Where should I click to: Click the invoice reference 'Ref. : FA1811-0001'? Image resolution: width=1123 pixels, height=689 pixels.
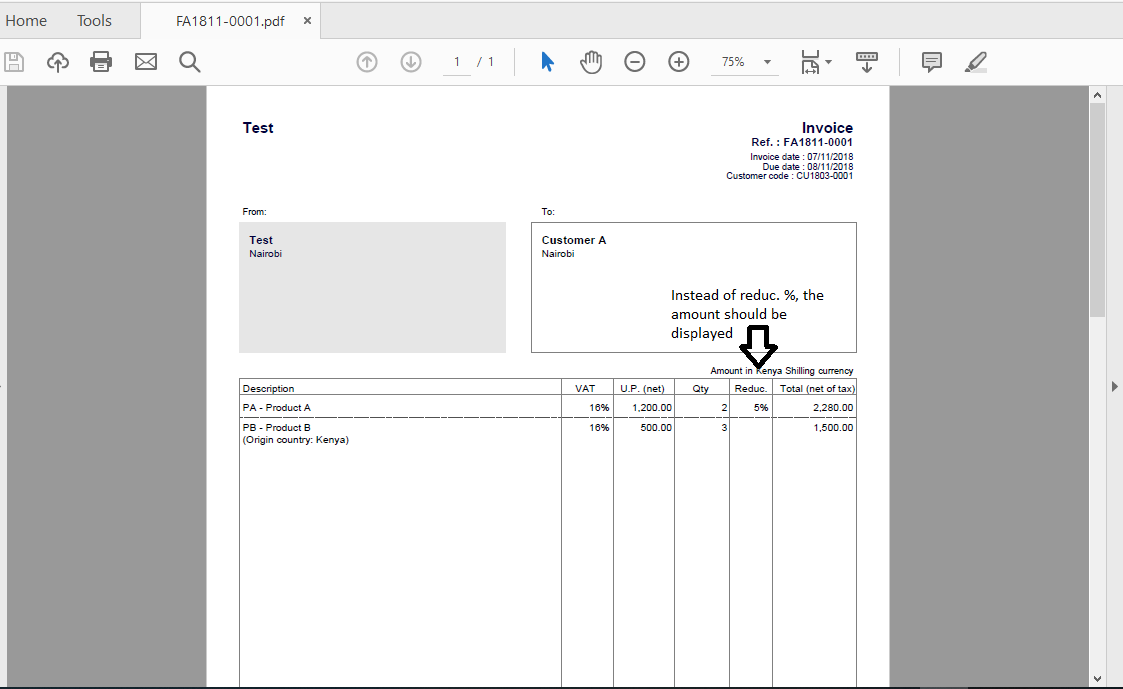click(801, 143)
